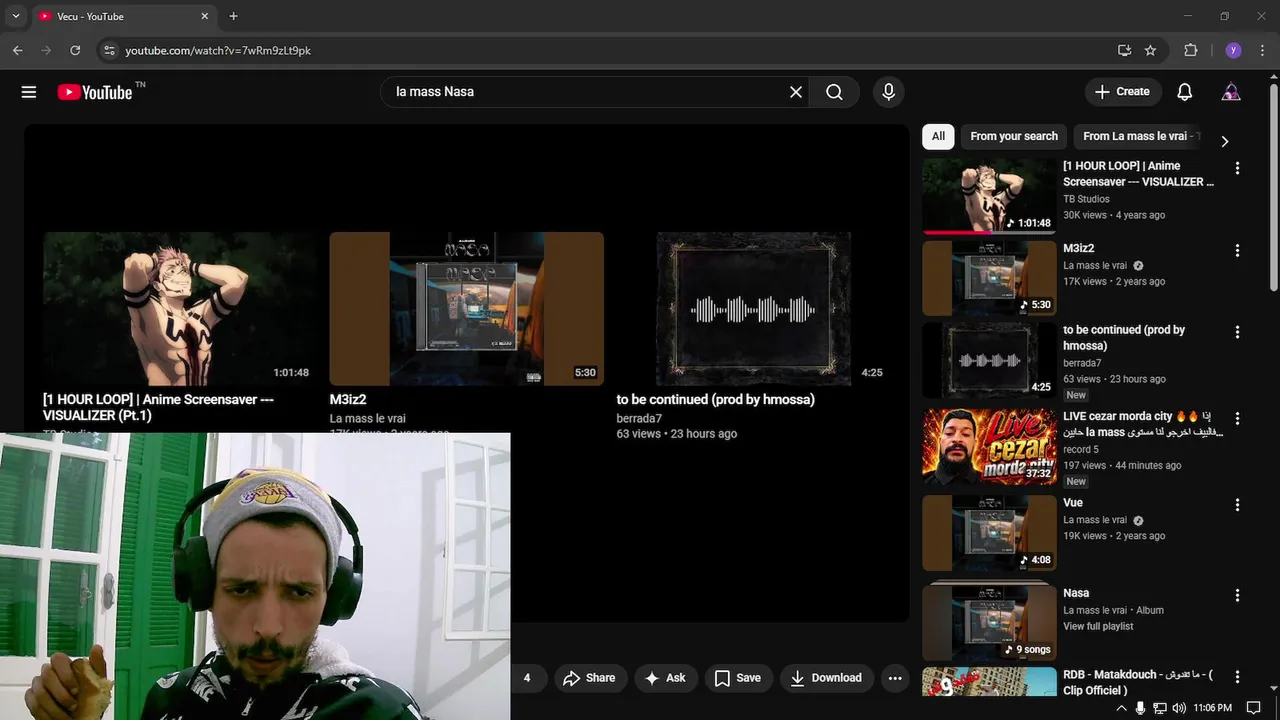1280x720 pixels.
Task: Open network settings from the tray
Action: click(x=1160, y=708)
